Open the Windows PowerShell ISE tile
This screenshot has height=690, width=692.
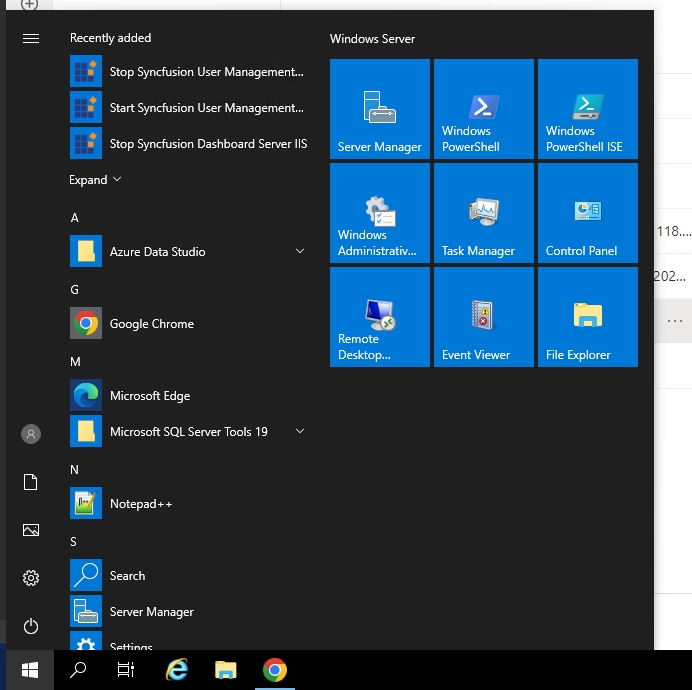tap(588, 109)
